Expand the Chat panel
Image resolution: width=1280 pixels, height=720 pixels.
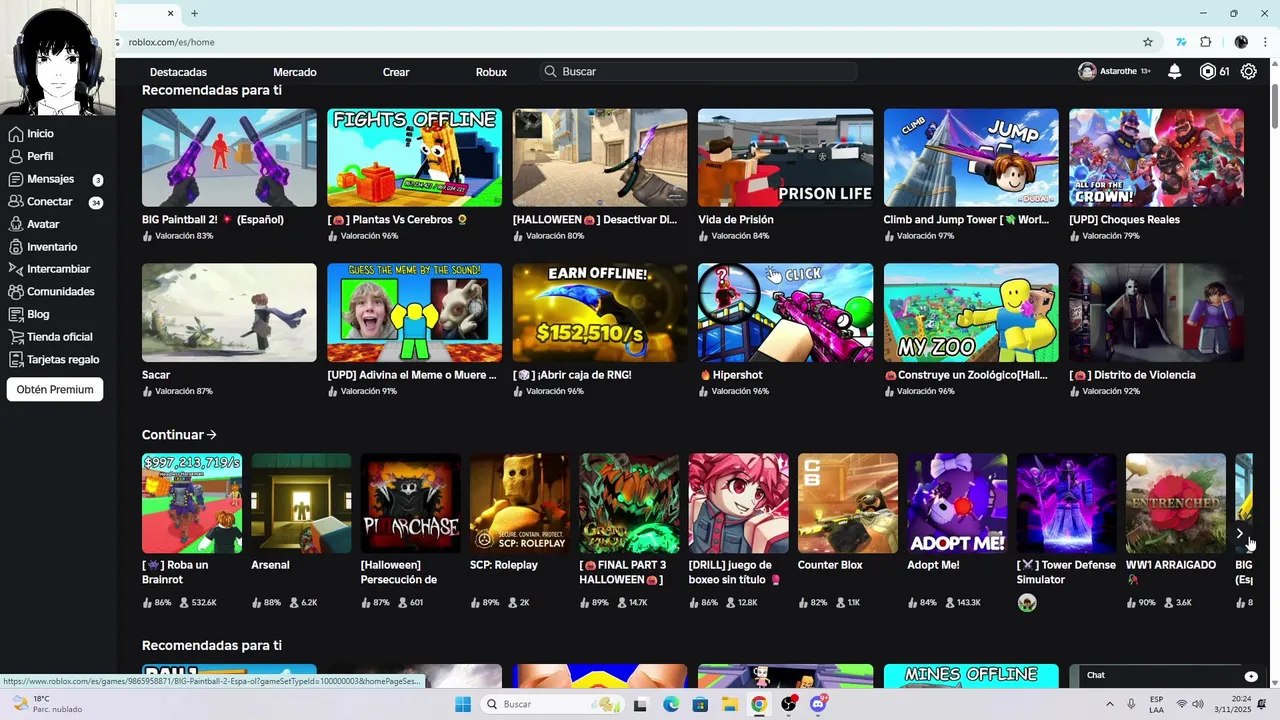click(x=1250, y=676)
